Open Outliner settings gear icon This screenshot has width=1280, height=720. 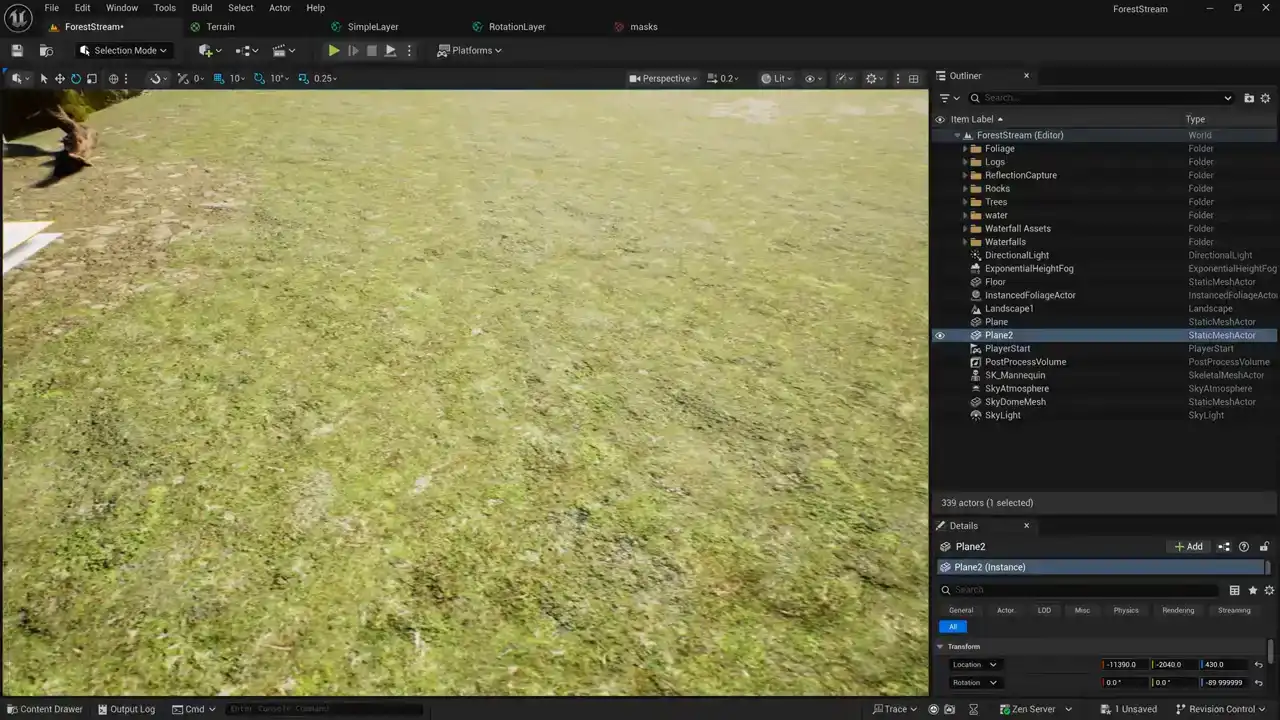tap(1265, 98)
